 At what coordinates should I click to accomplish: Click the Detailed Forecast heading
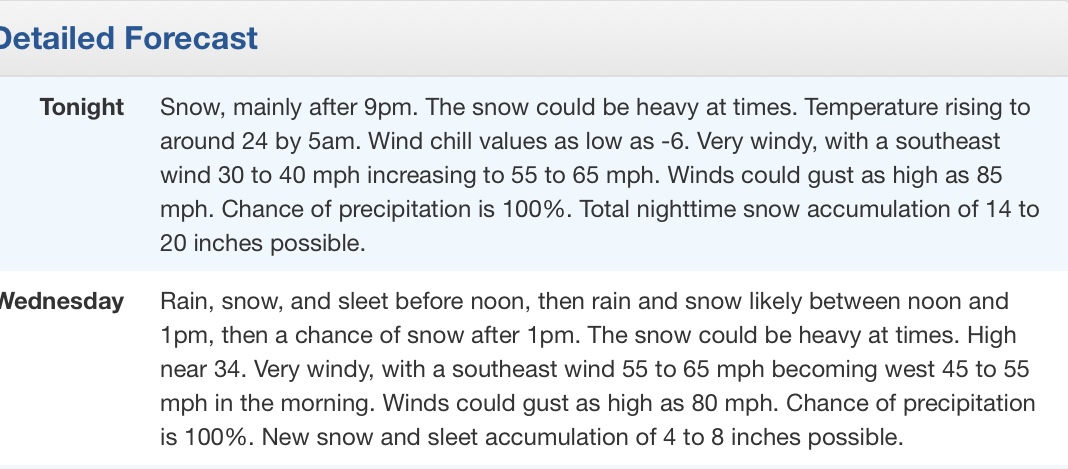127,38
